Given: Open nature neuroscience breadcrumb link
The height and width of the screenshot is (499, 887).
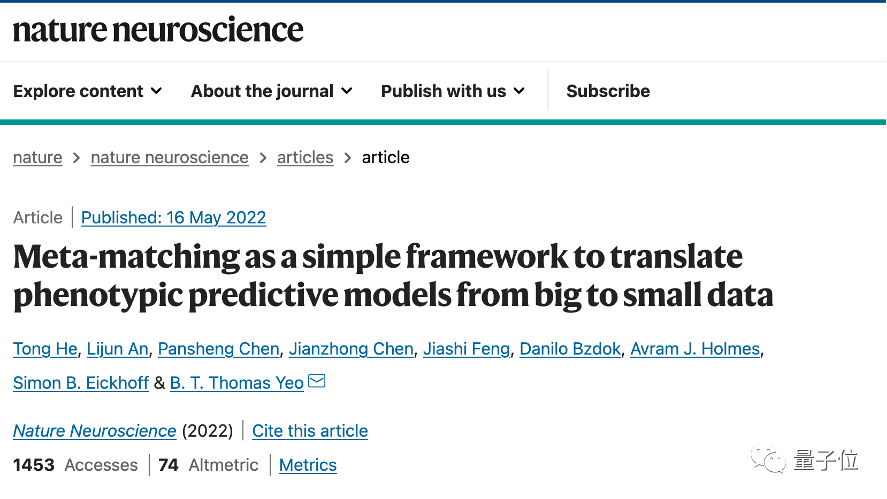Looking at the screenshot, I should (169, 157).
